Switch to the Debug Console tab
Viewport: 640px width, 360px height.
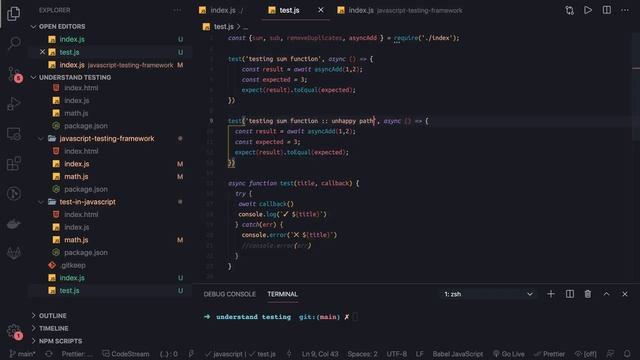pyautogui.click(x=229, y=294)
